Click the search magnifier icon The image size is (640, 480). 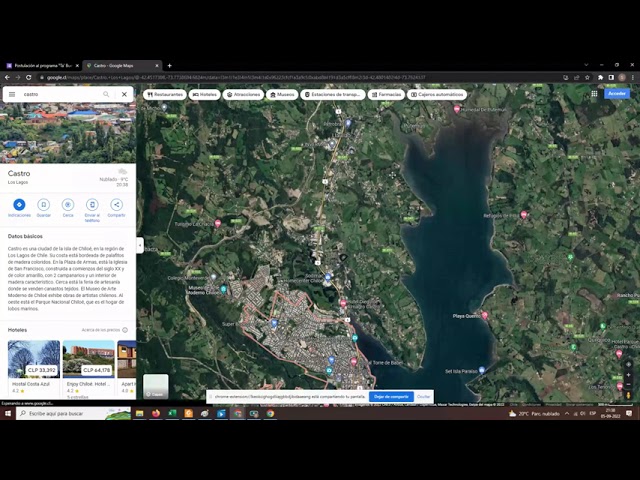pos(106,94)
